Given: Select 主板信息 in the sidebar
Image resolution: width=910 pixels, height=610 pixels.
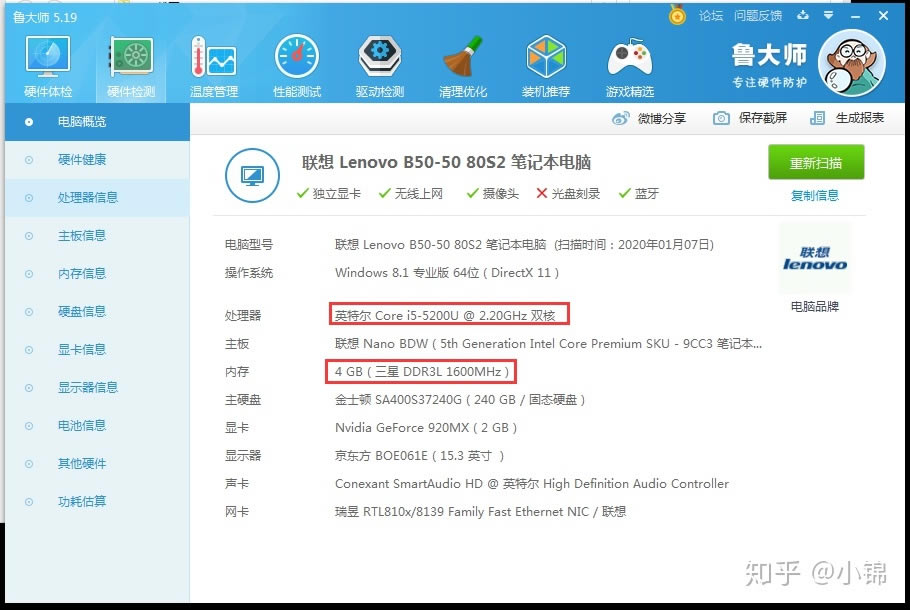Looking at the screenshot, I should (x=97, y=236).
